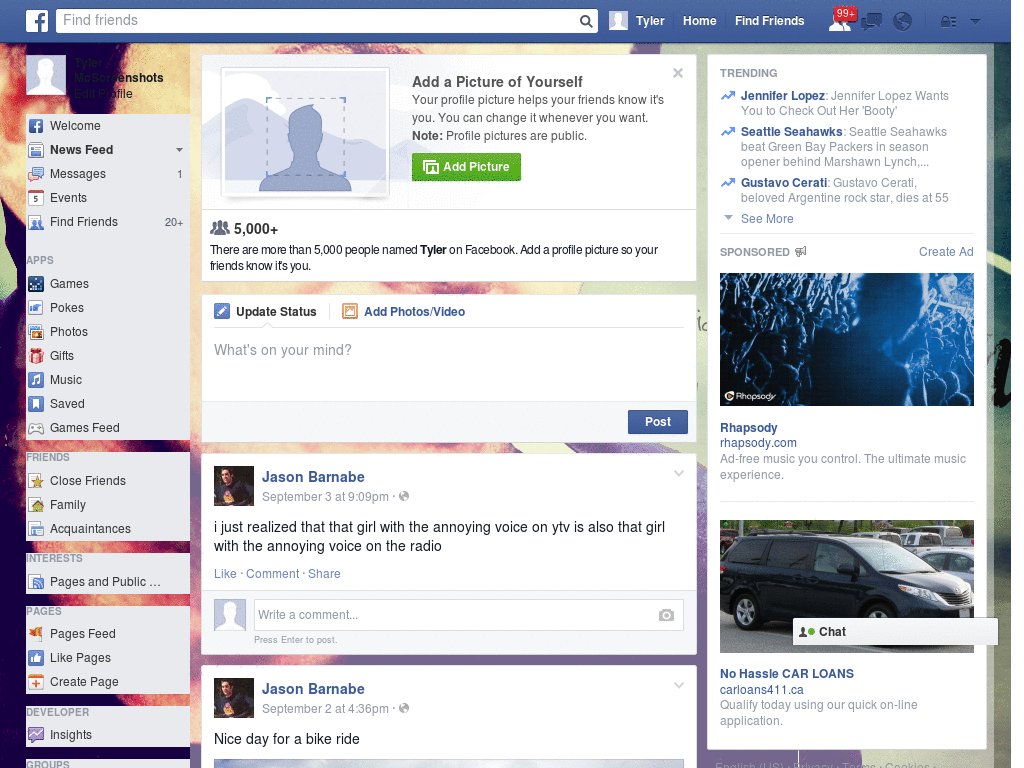Click the Games Feed controller icon

click(36, 428)
